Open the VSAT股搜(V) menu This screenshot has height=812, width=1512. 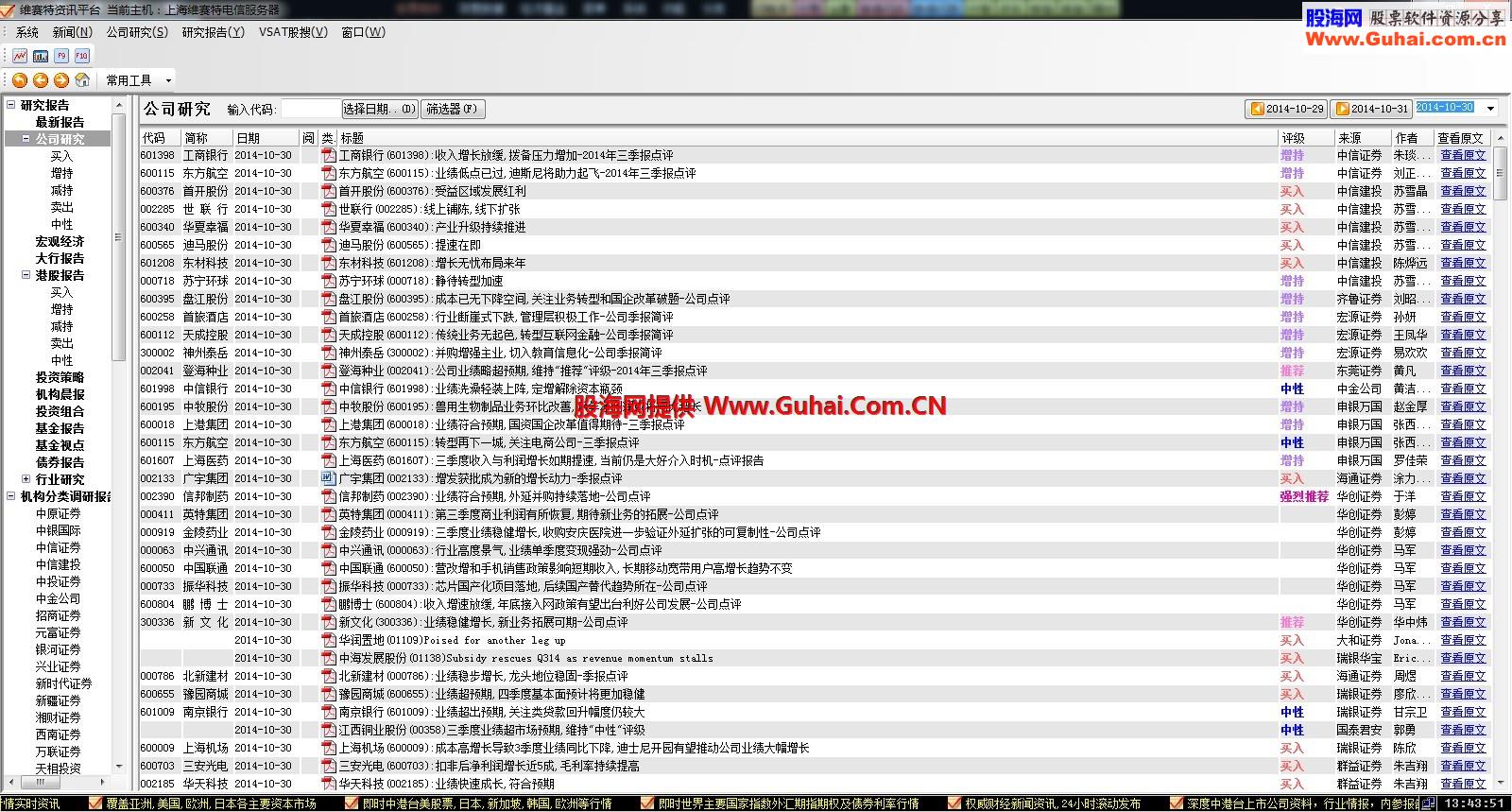point(293,32)
